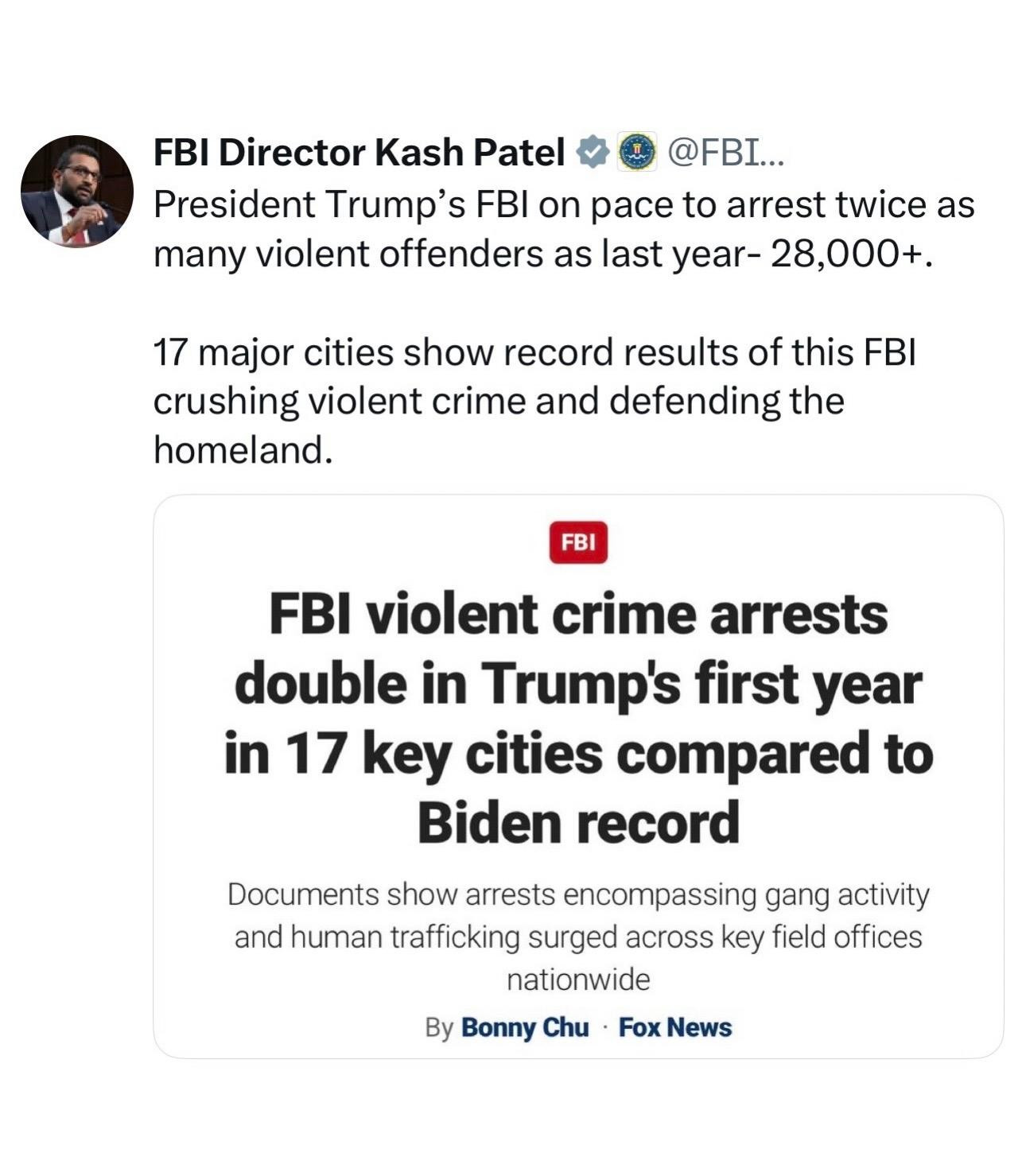The width and height of the screenshot is (1026, 1176).
Task: Open author Bonny Chu's byline link
Action: click(x=525, y=1027)
